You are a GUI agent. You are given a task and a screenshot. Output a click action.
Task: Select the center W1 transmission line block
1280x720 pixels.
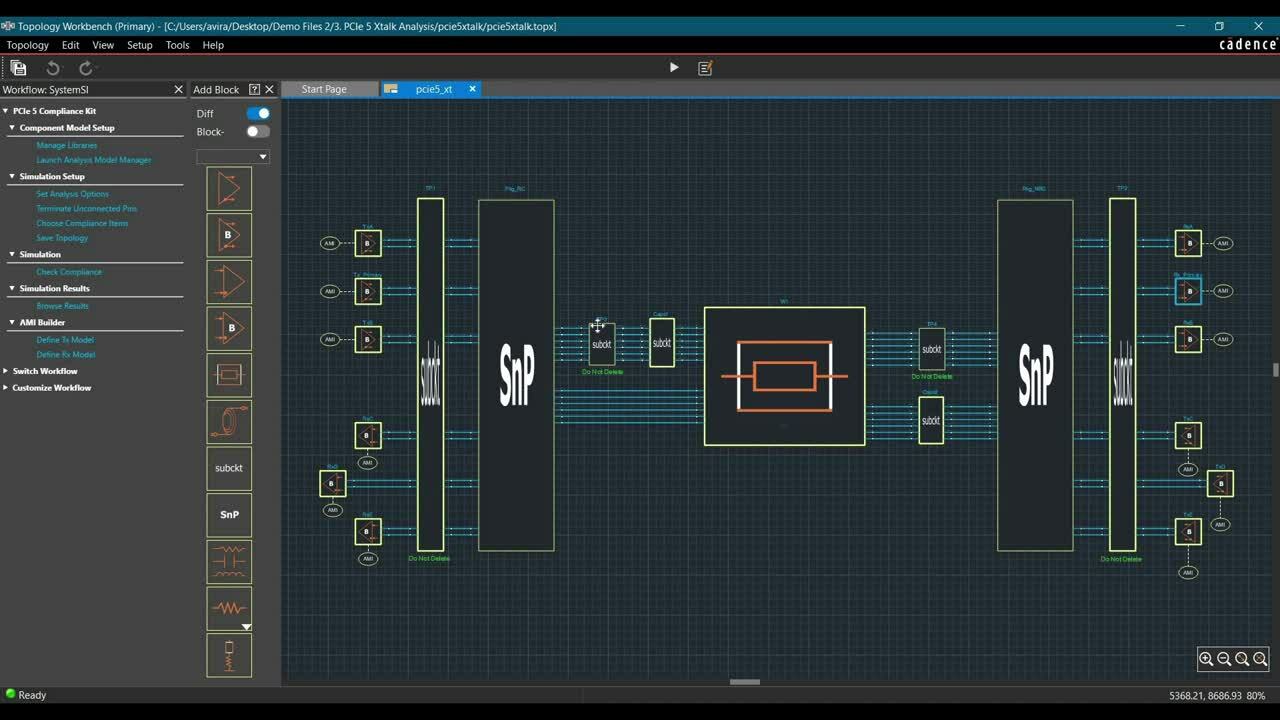tap(784, 376)
